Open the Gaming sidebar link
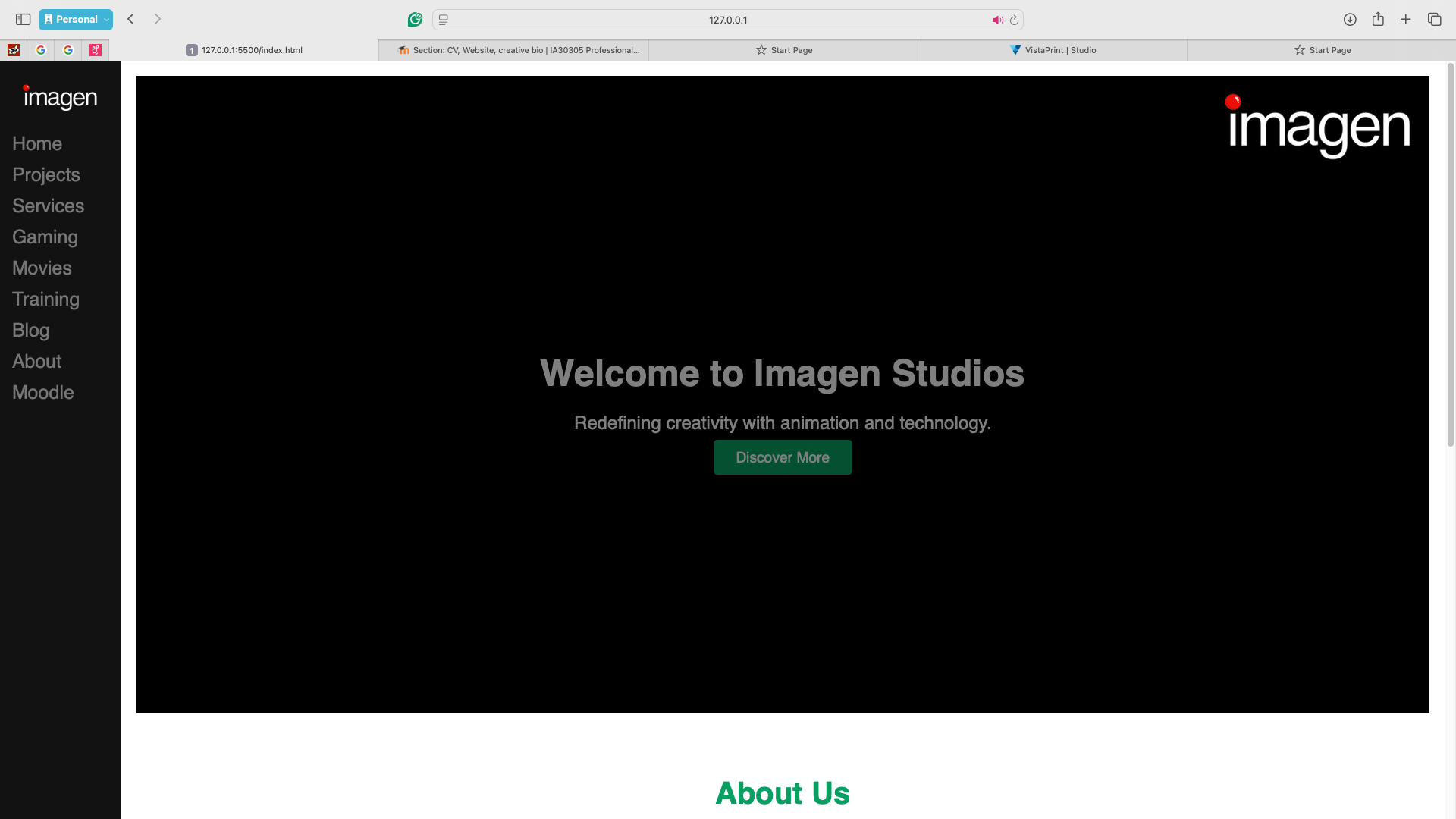This screenshot has width=1456, height=819. [x=45, y=237]
